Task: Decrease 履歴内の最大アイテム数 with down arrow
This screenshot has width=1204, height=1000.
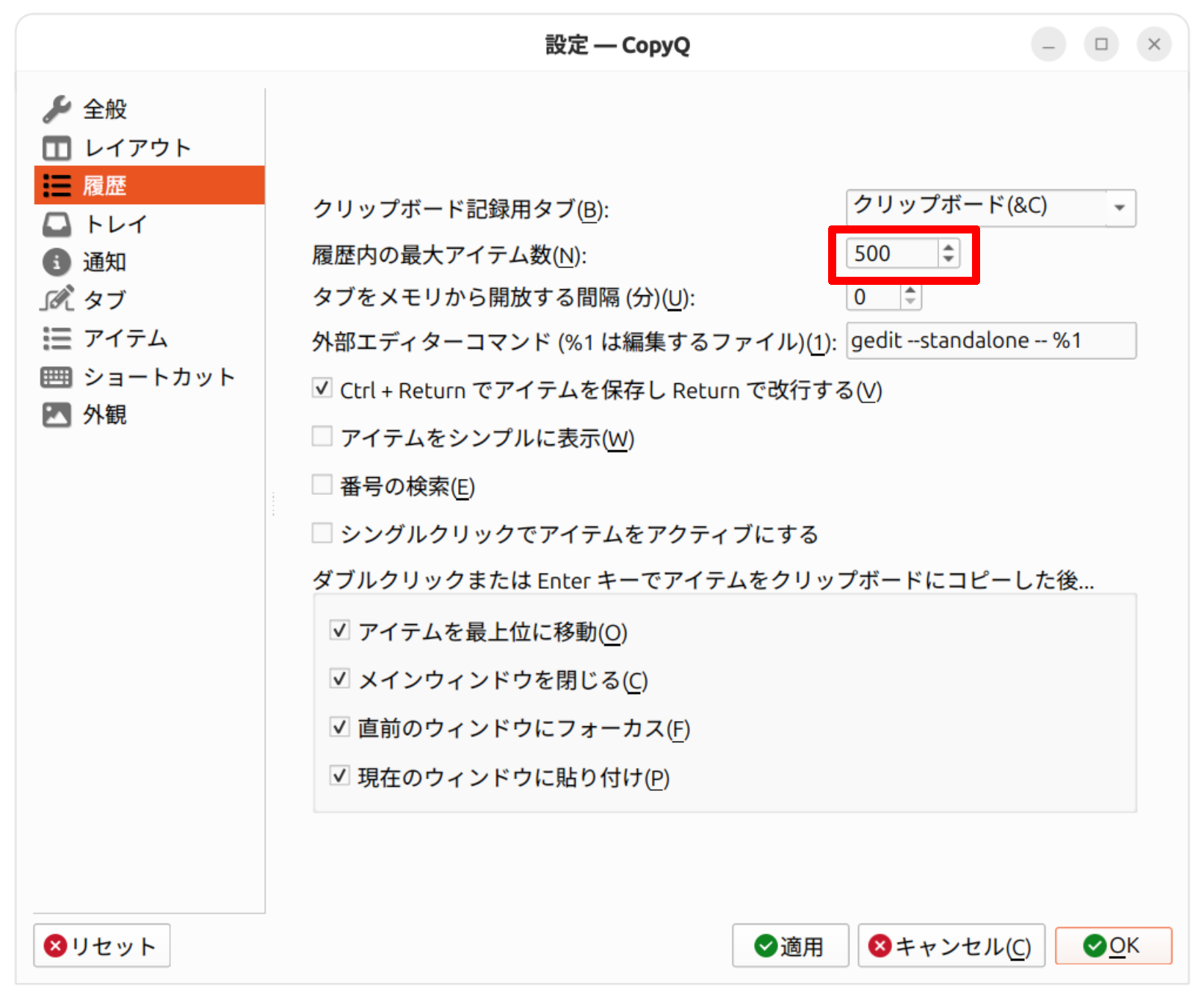Action: (x=949, y=260)
